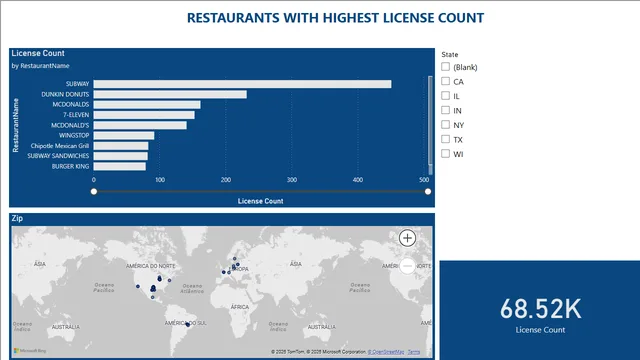The image size is (640, 360).
Task: Check the WI state filter
Action: (445, 153)
